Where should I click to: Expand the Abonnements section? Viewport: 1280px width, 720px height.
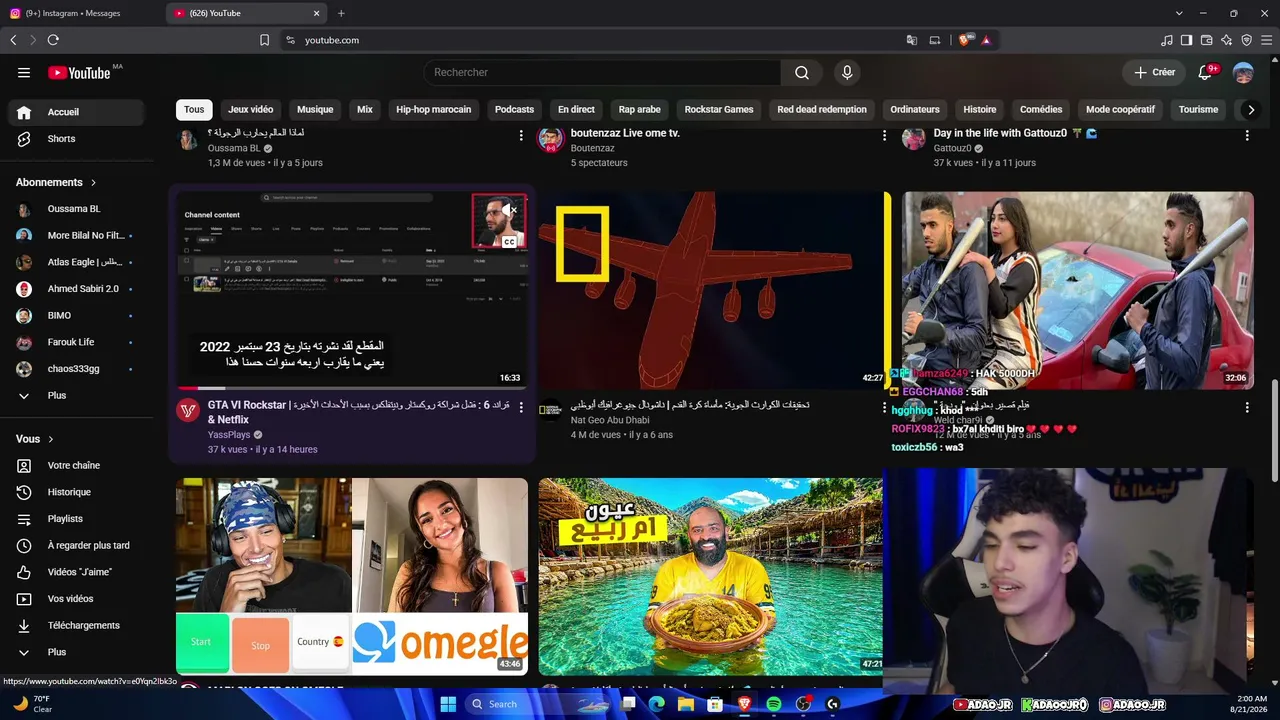coord(57,183)
